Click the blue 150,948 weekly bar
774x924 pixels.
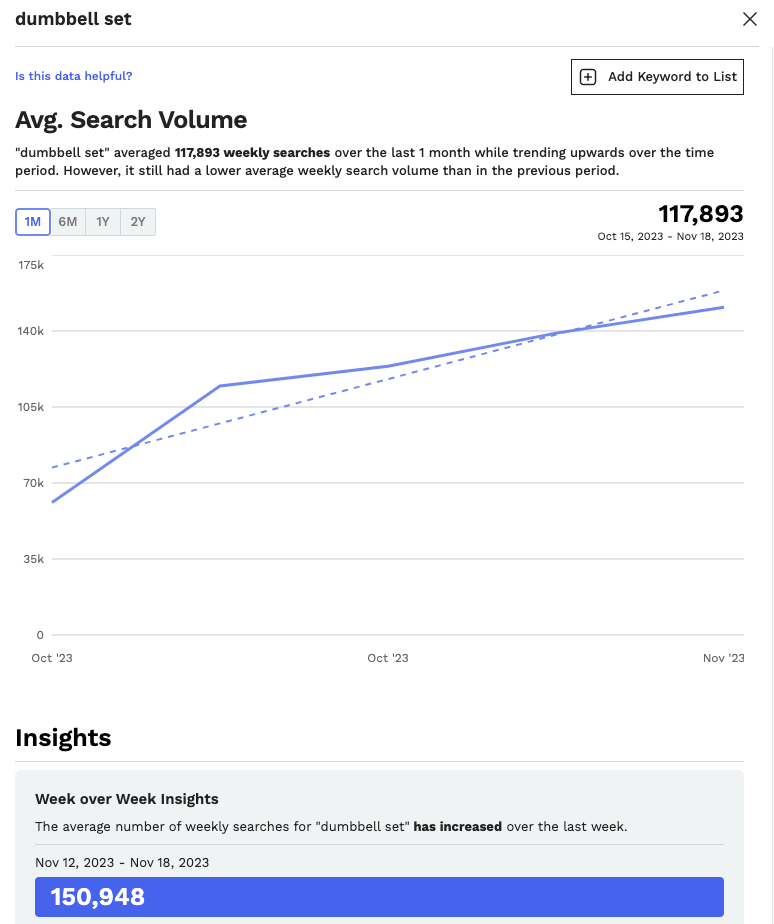379,897
